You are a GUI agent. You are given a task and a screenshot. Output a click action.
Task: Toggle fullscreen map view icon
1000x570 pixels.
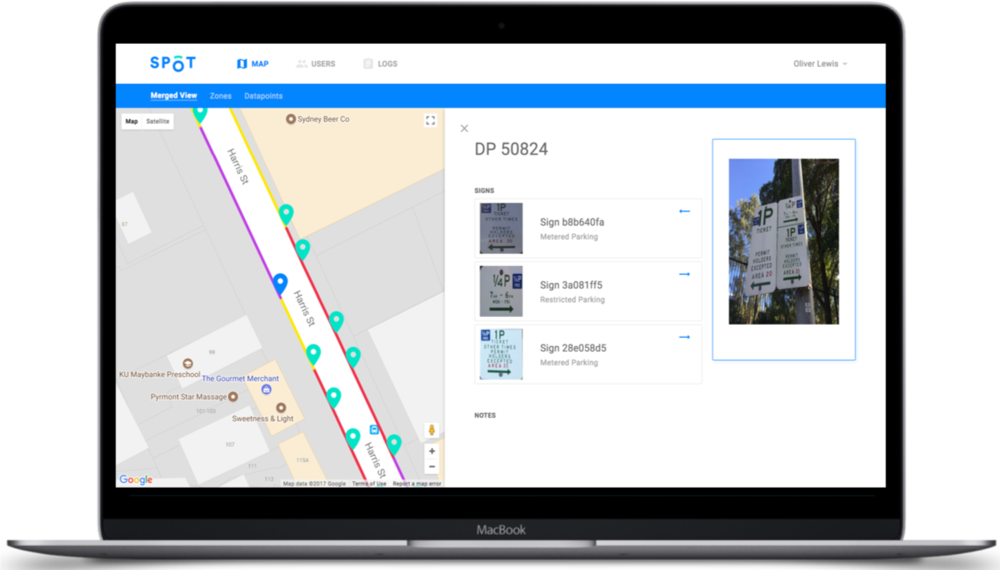(430, 121)
